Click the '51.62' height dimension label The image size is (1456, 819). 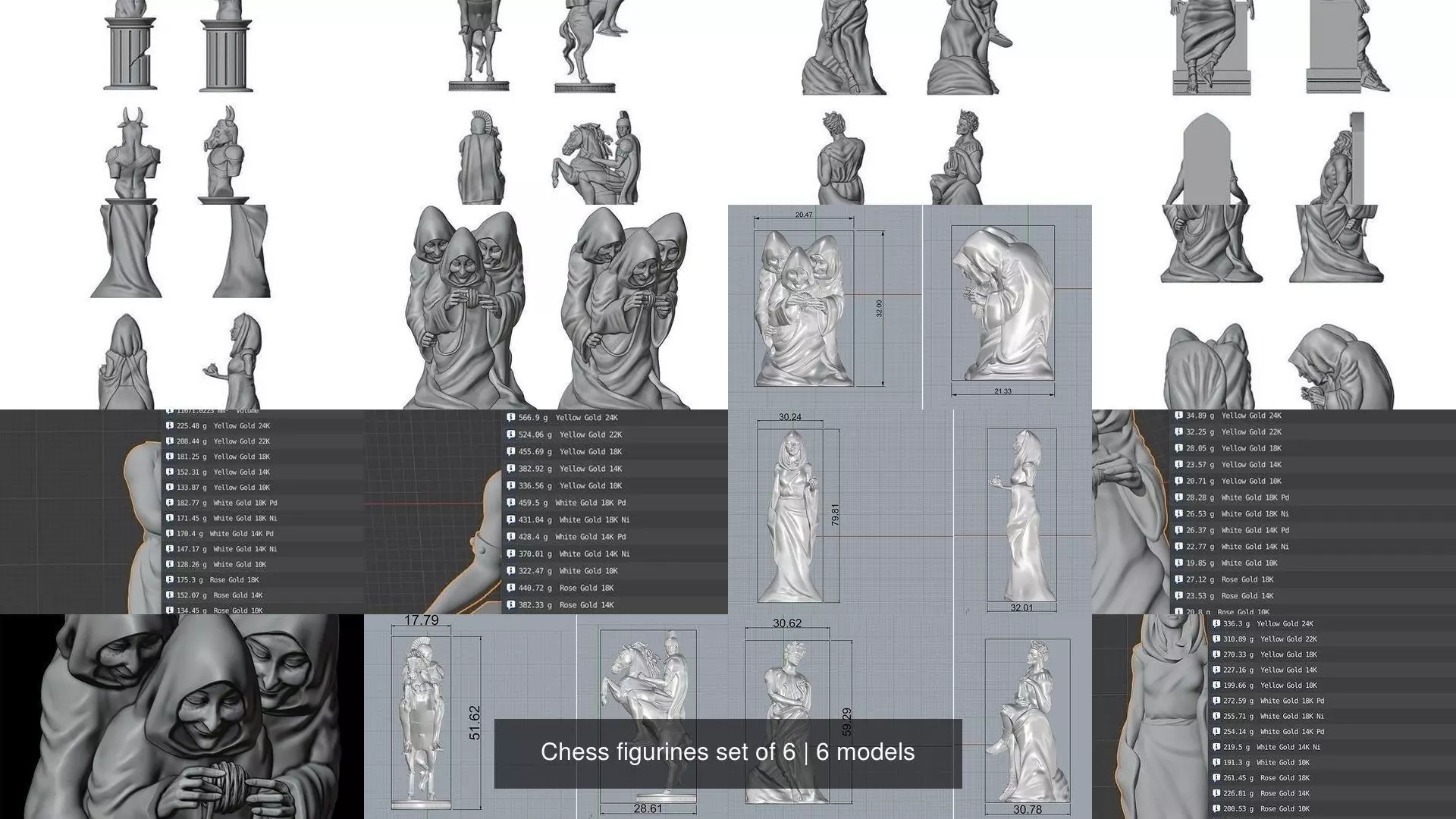click(x=475, y=723)
